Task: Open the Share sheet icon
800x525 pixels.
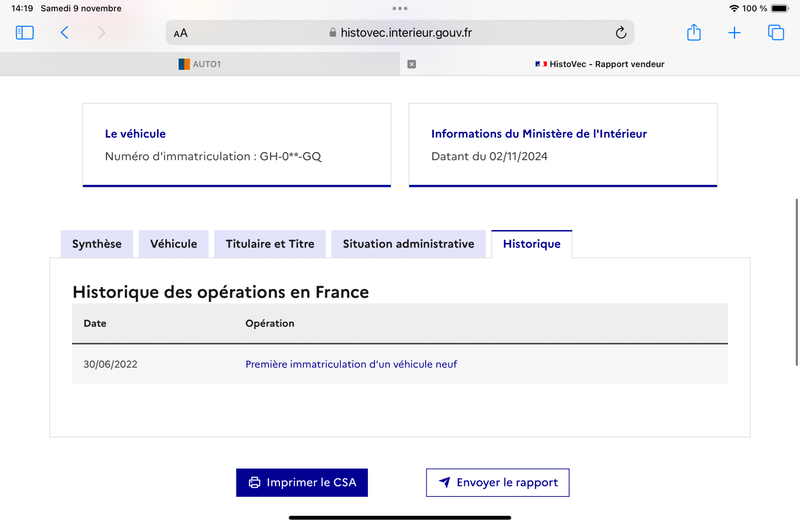Action: click(x=693, y=32)
